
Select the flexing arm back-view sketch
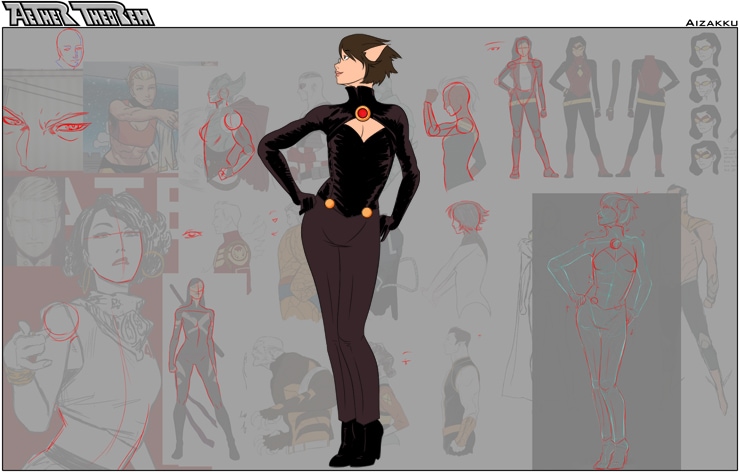click(453, 130)
